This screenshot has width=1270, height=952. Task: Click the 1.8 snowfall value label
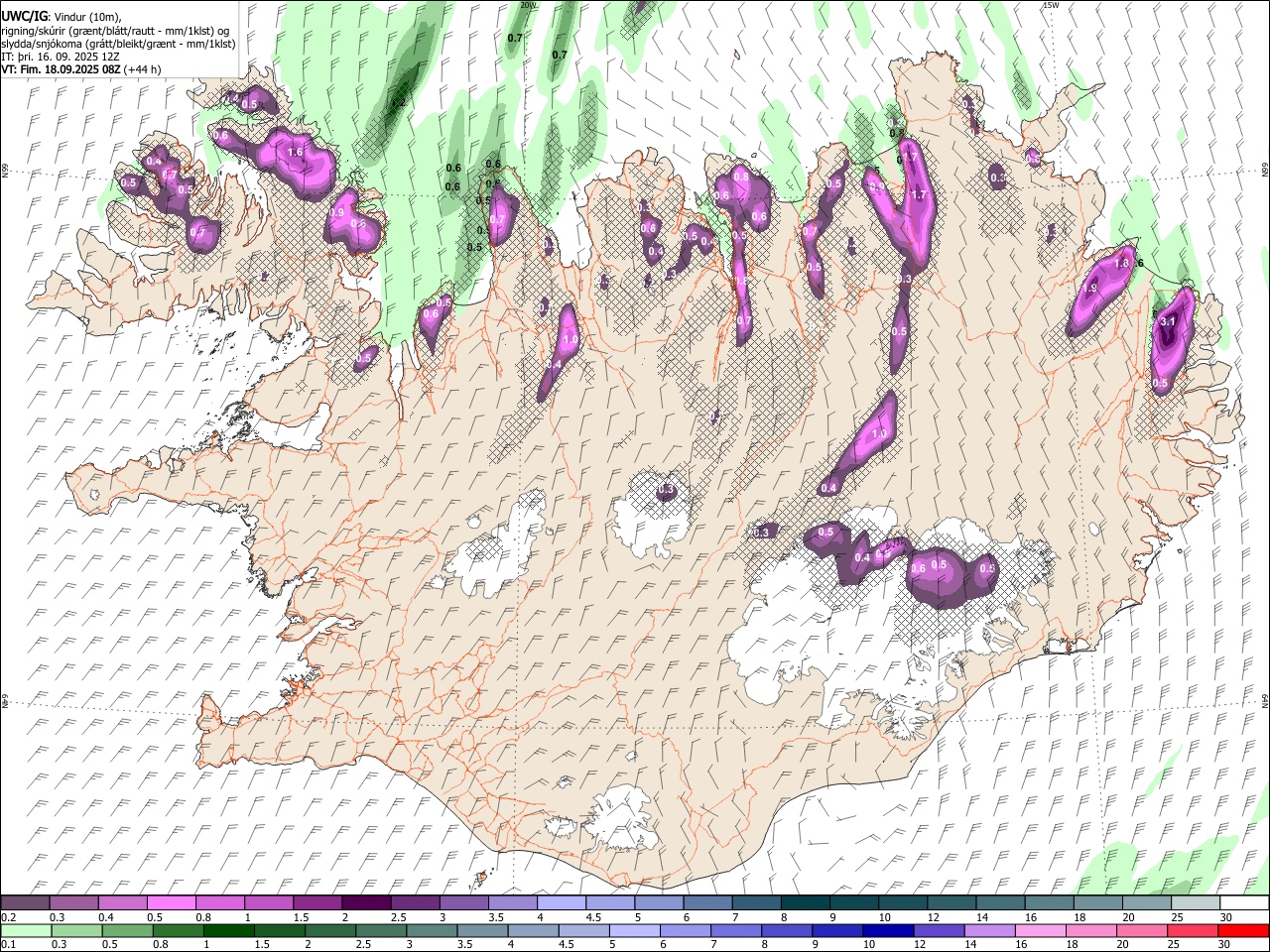pos(1122,264)
